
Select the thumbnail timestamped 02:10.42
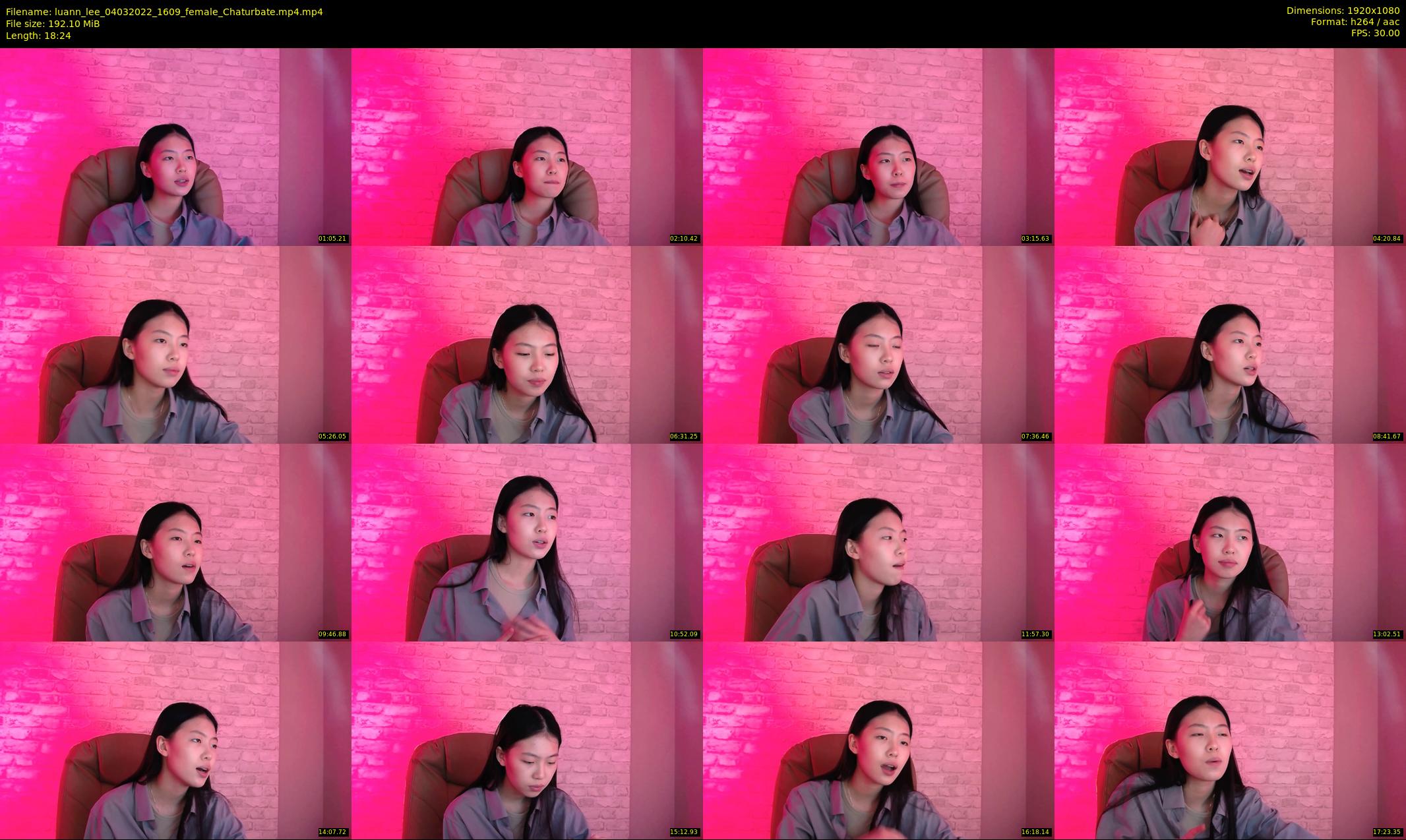point(527,146)
